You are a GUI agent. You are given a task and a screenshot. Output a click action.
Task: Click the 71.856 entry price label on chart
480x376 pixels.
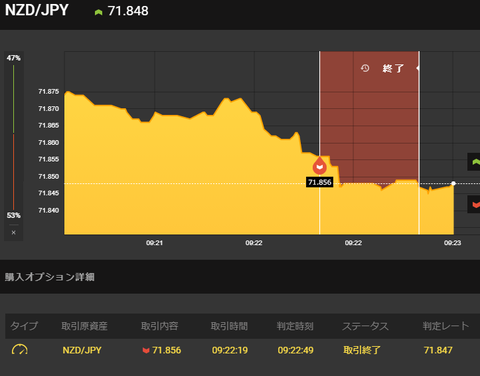pyautogui.click(x=320, y=182)
